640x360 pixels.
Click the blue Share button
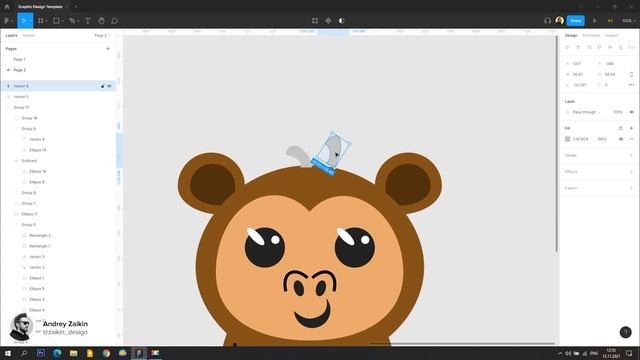click(576, 20)
